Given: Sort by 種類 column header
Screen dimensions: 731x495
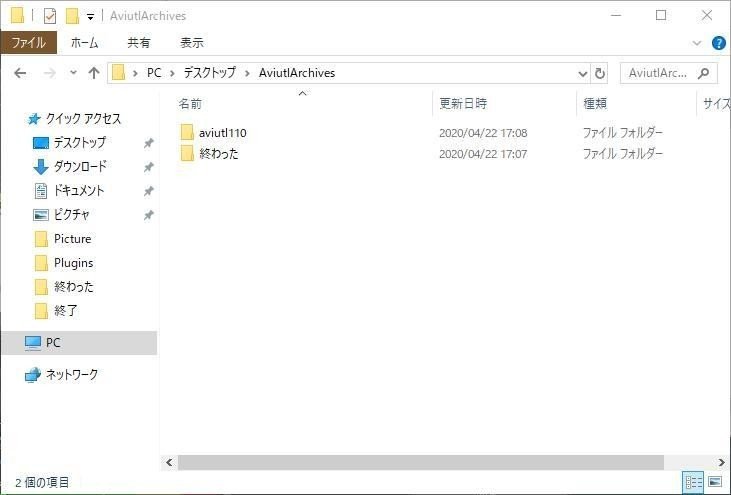Looking at the screenshot, I should [x=595, y=103].
